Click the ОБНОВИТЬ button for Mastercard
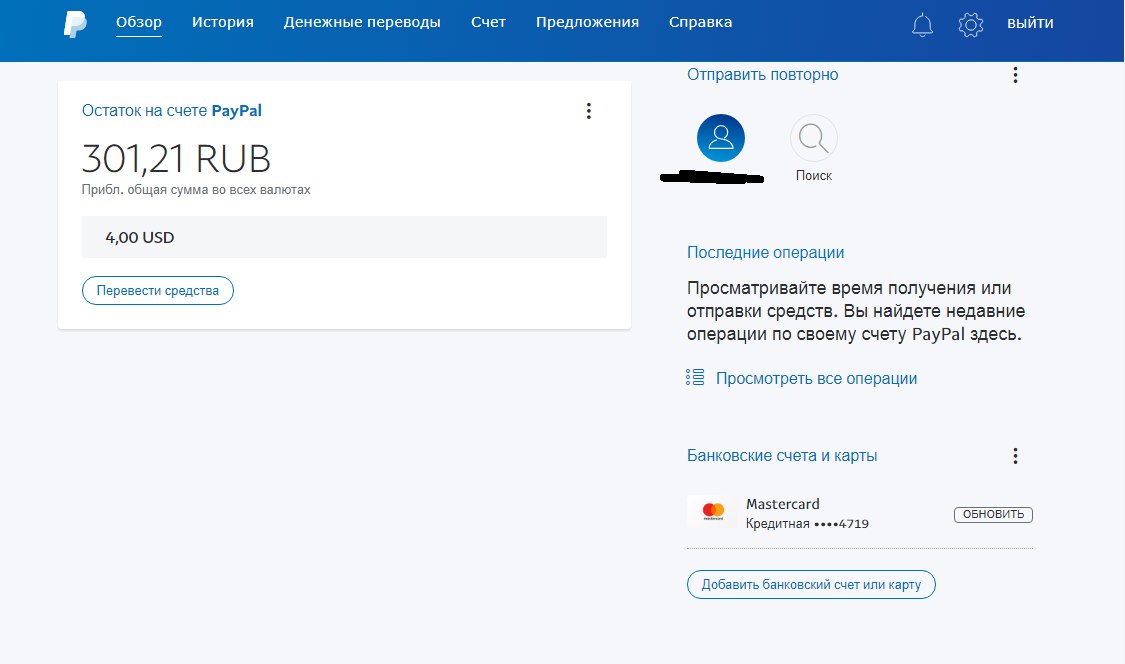Image resolution: width=1125 pixels, height=664 pixels. (x=993, y=514)
